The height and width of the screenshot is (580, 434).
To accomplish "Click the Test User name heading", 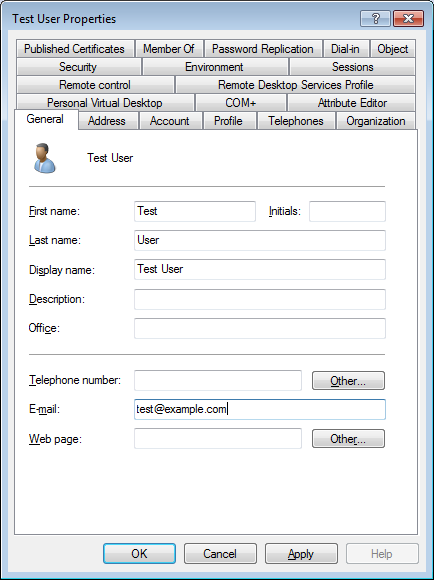I will point(110,158).
